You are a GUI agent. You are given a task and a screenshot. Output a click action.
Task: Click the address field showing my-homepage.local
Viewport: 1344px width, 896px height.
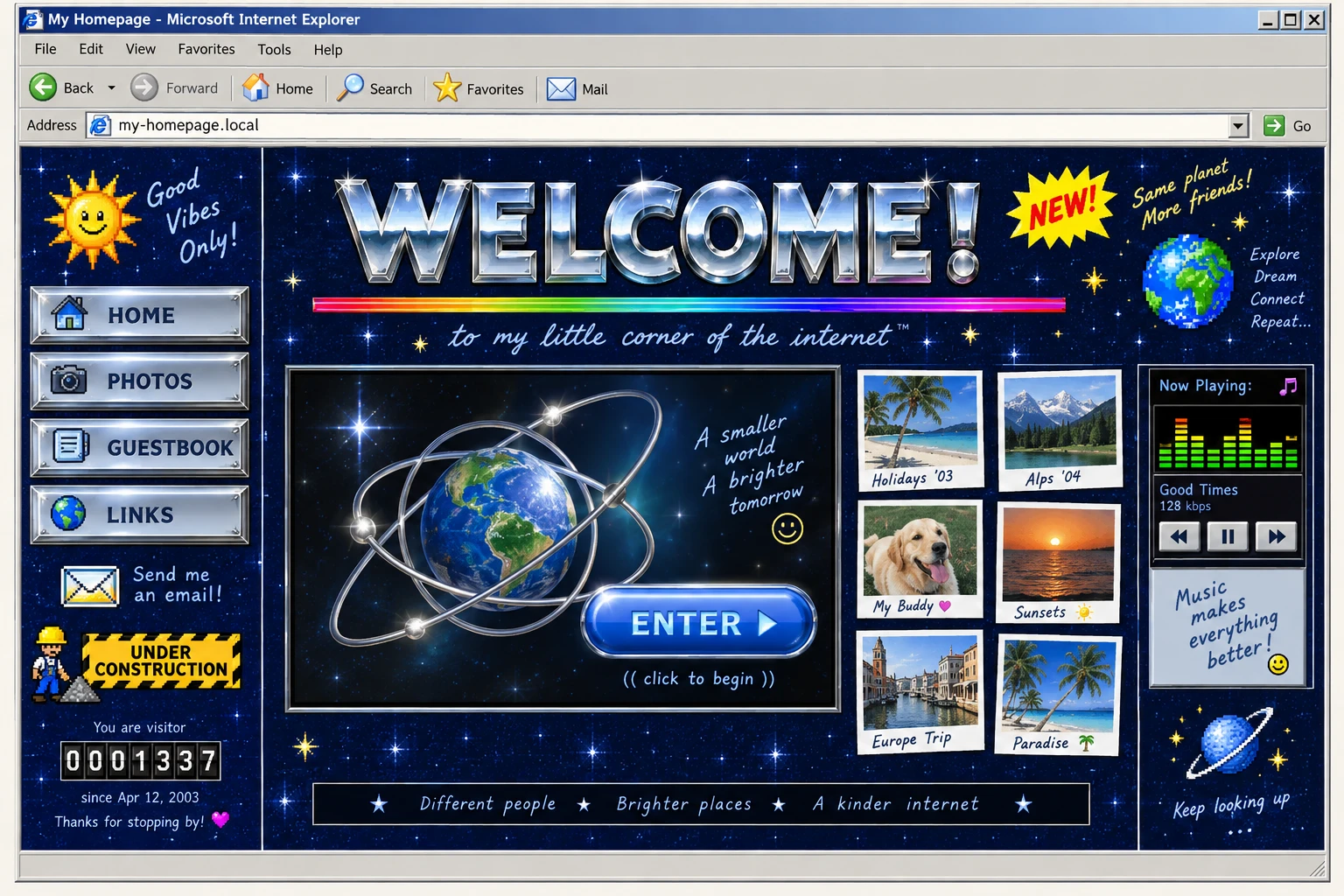[x=669, y=125]
